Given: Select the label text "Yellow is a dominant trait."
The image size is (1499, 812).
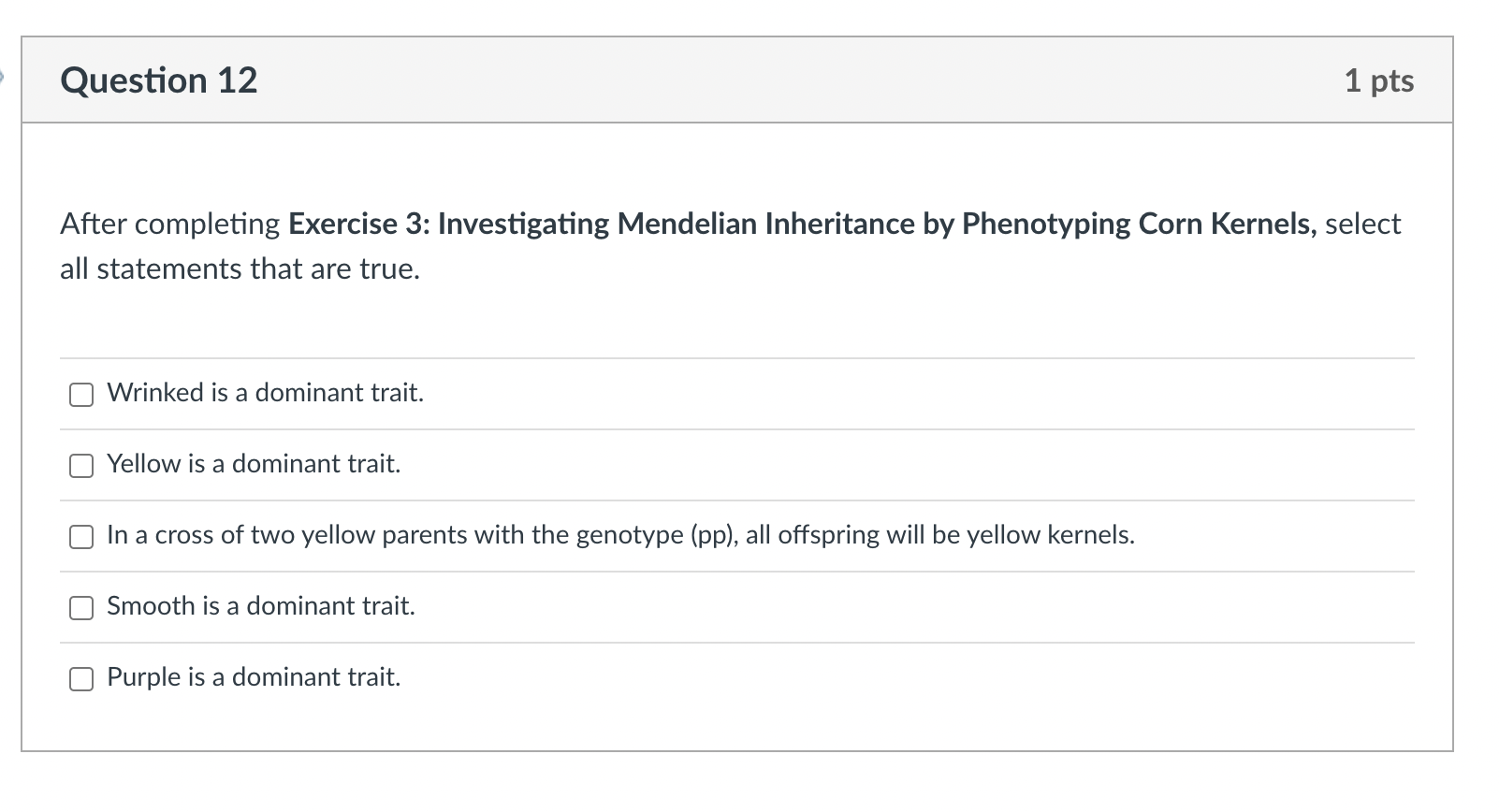Looking at the screenshot, I should [x=254, y=464].
